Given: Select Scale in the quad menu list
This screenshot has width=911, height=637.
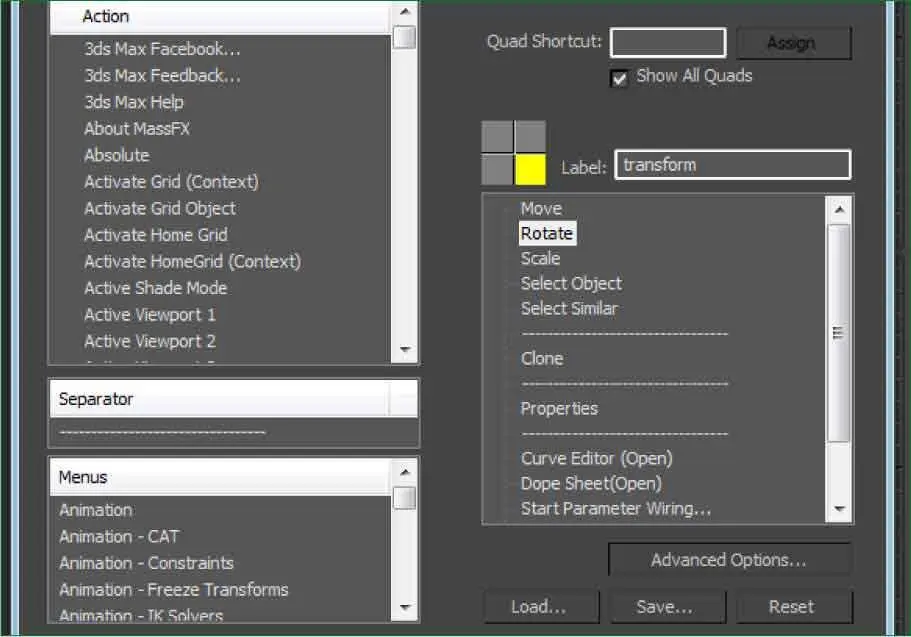Looking at the screenshot, I should pos(540,259).
